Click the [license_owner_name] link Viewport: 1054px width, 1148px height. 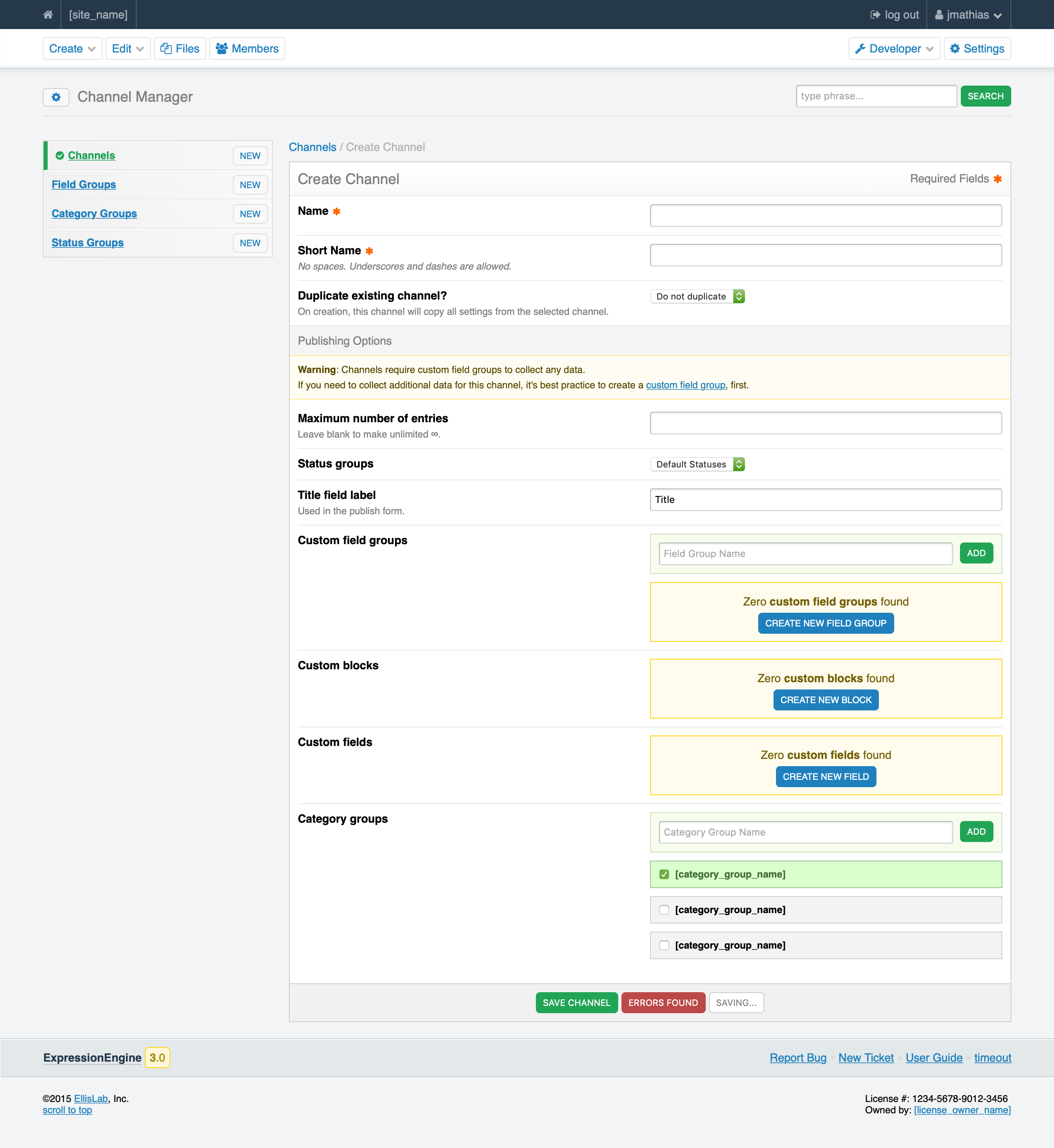962,1110
